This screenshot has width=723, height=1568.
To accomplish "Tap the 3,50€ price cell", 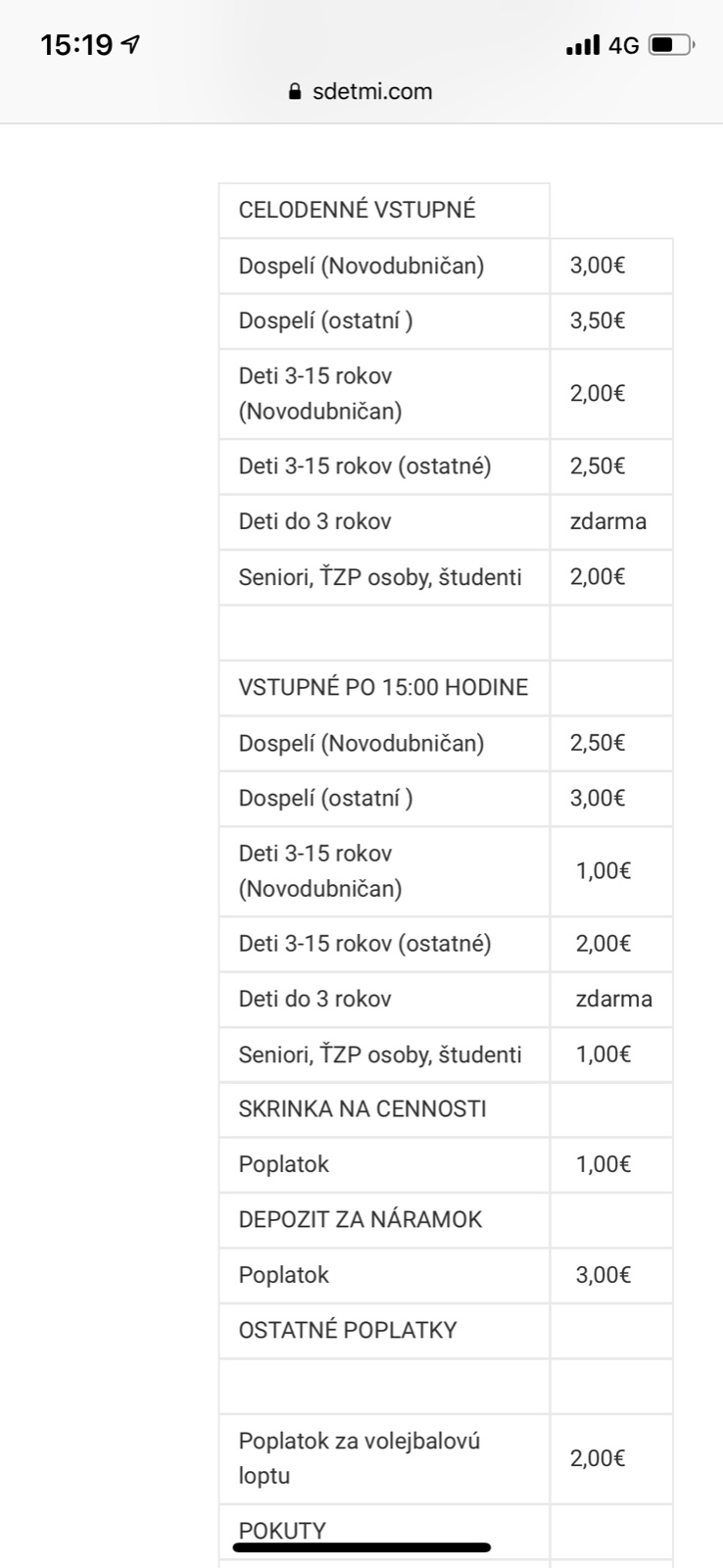I will tap(598, 320).
